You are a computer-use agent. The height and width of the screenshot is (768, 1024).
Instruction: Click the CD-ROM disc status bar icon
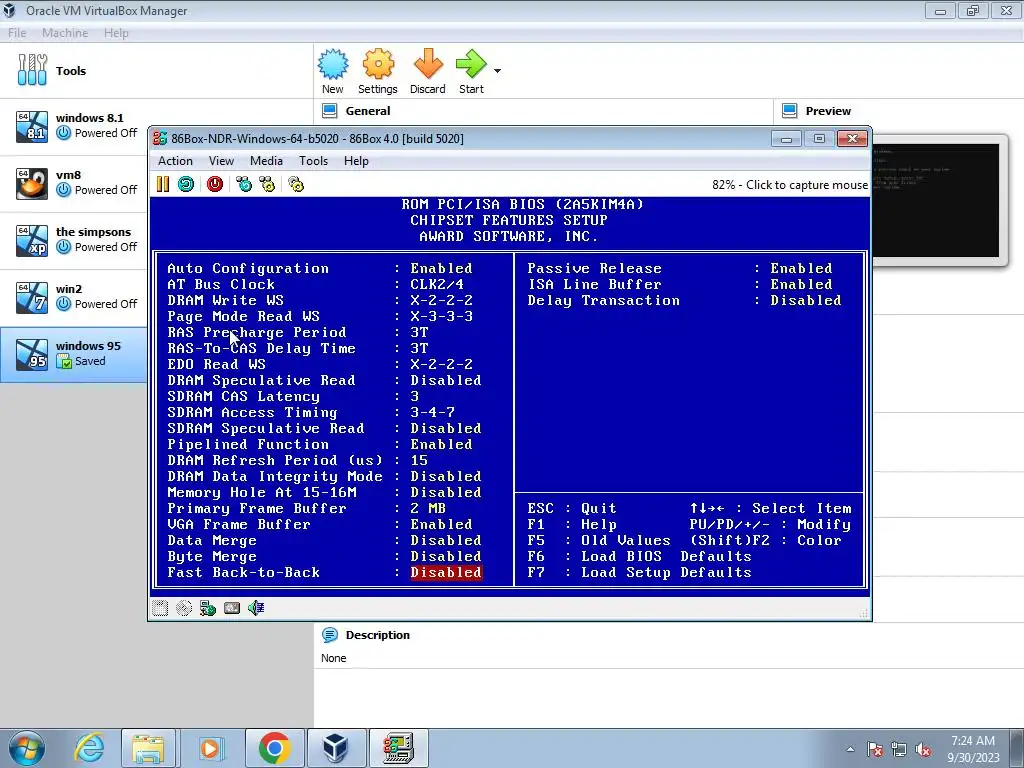coord(184,608)
